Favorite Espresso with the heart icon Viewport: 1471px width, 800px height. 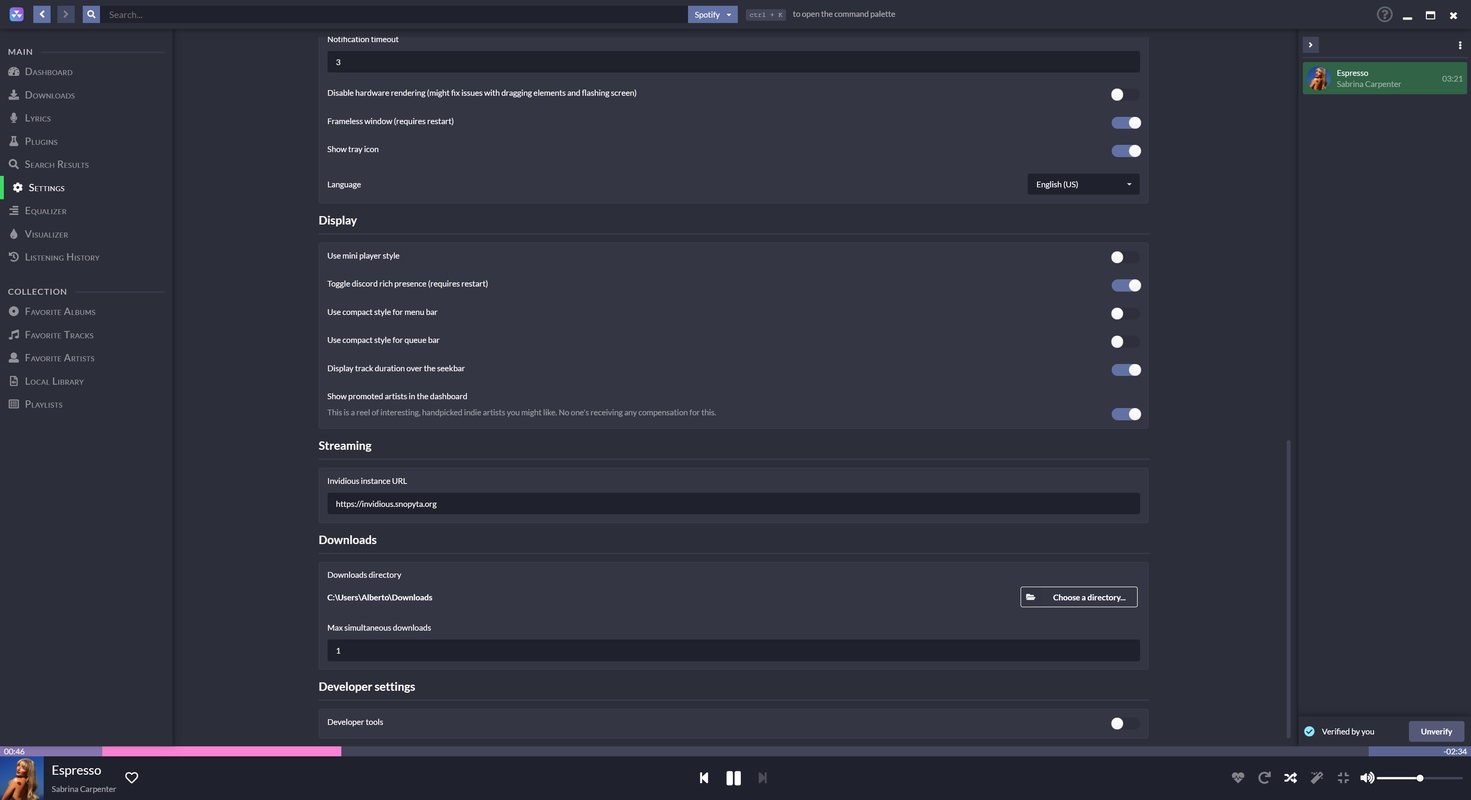click(x=131, y=778)
